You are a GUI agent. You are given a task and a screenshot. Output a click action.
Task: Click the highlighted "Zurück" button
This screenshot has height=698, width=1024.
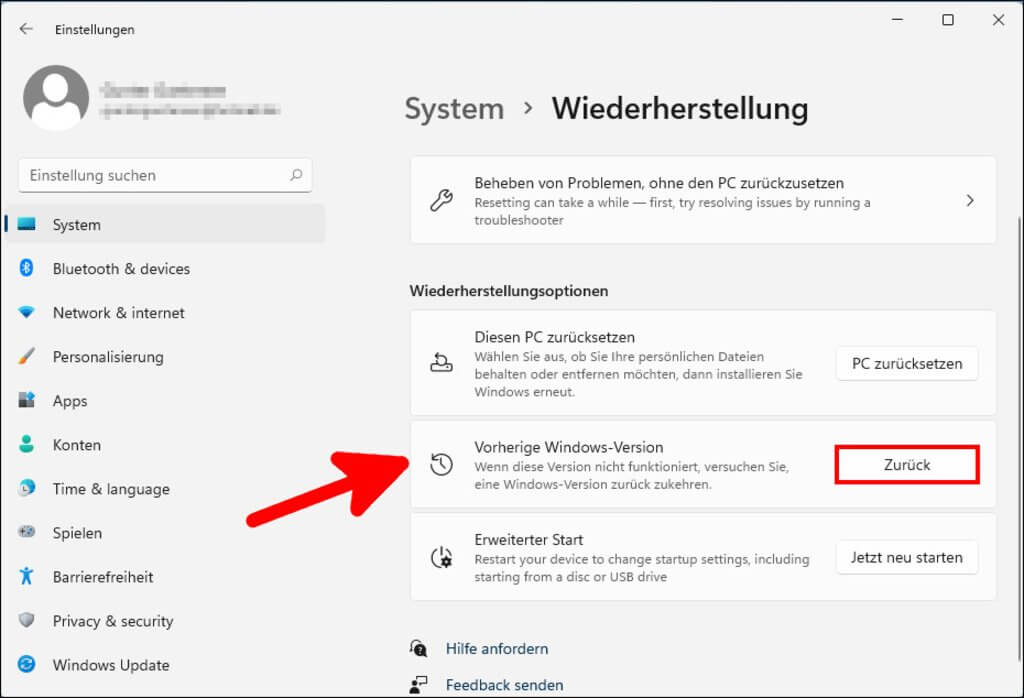906,464
